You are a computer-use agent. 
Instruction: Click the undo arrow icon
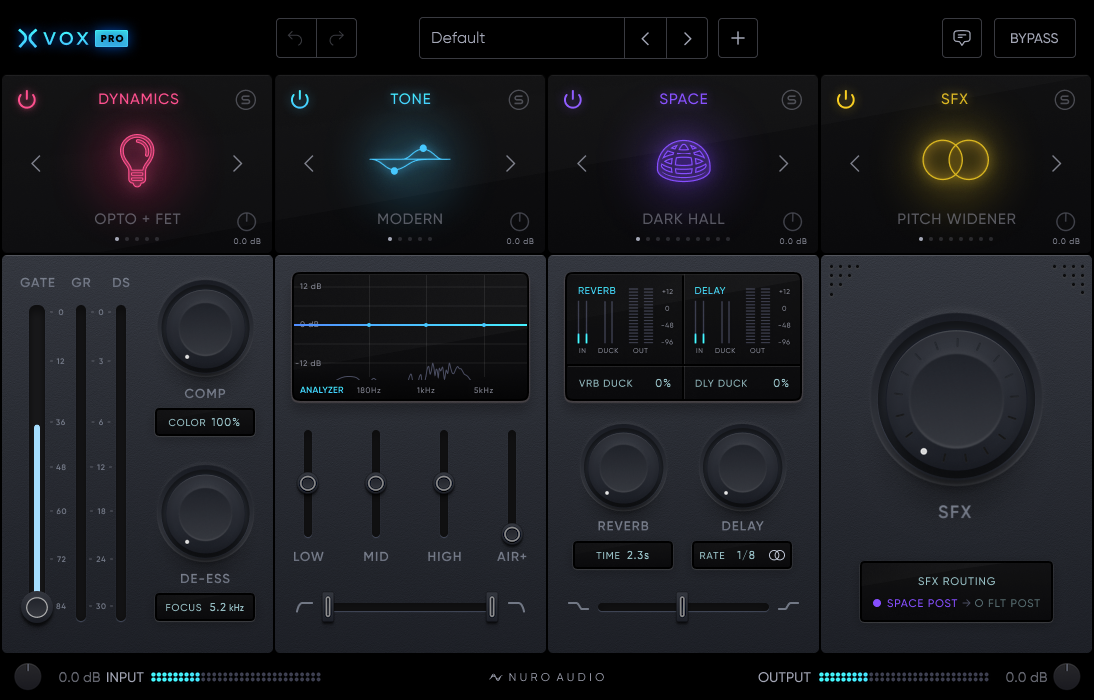coord(296,38)
